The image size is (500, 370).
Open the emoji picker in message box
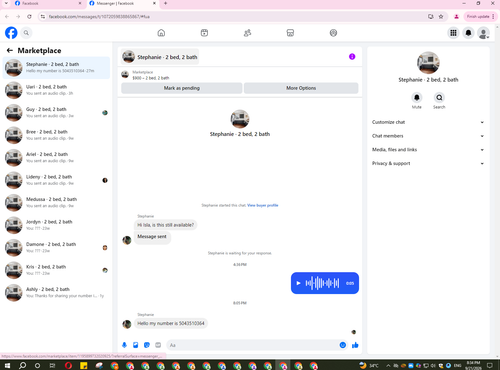343,345
